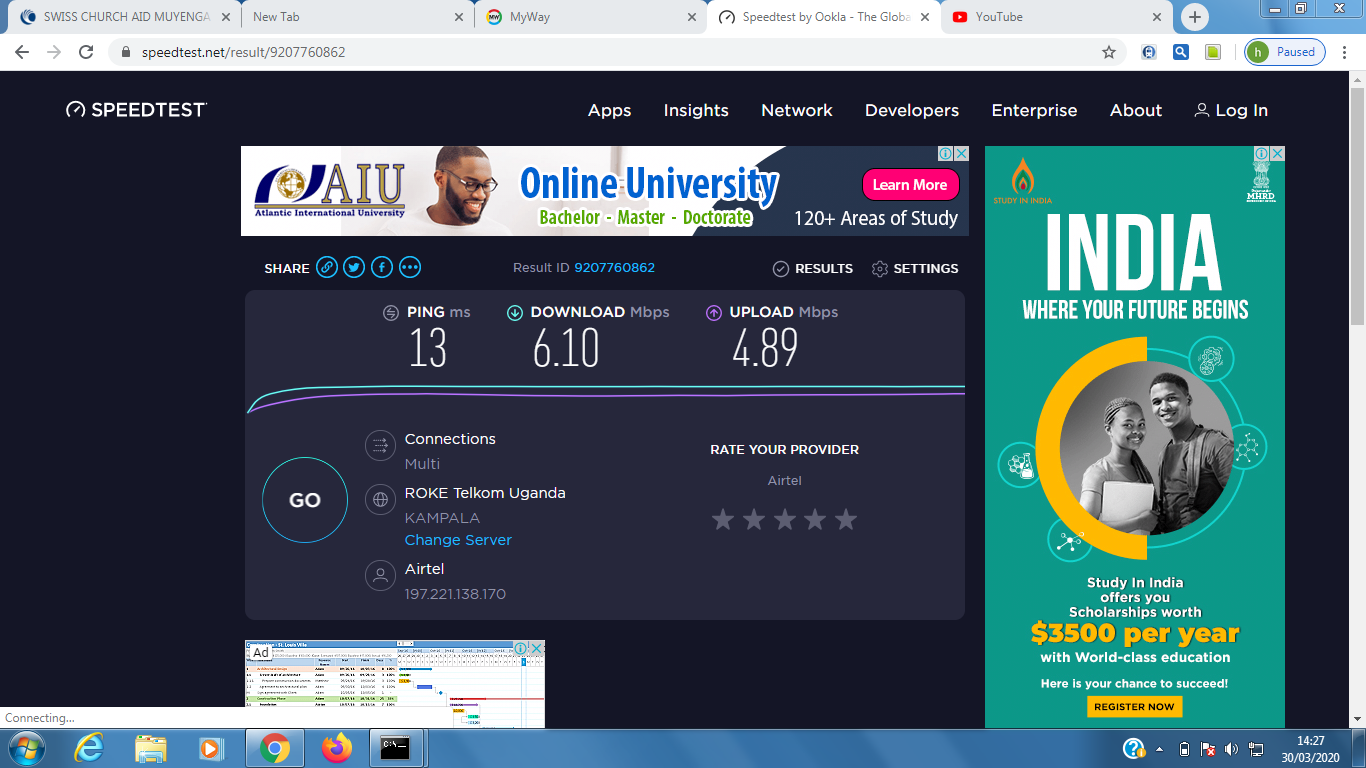Open more share options ellipsis icon
The image size is (1366, 768).
pyautogui.click(x=410, y=268)
